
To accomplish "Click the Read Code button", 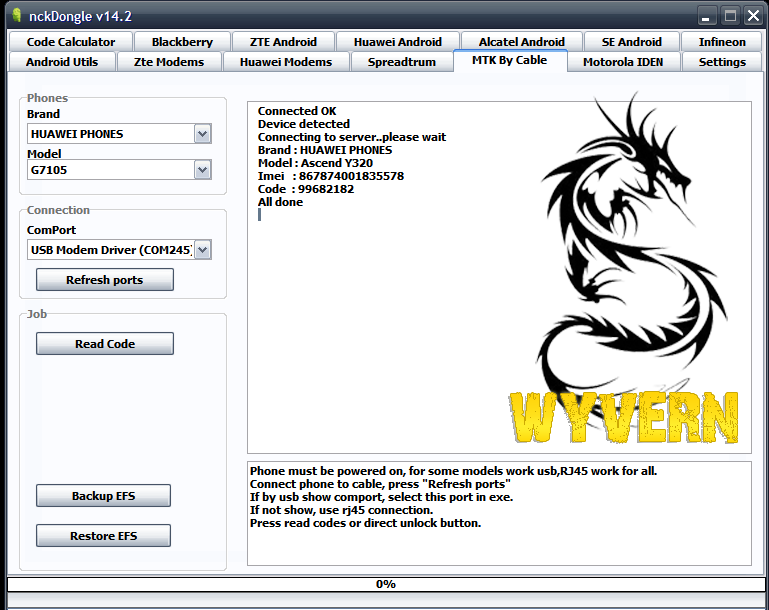I will click(x=104, y=344).
